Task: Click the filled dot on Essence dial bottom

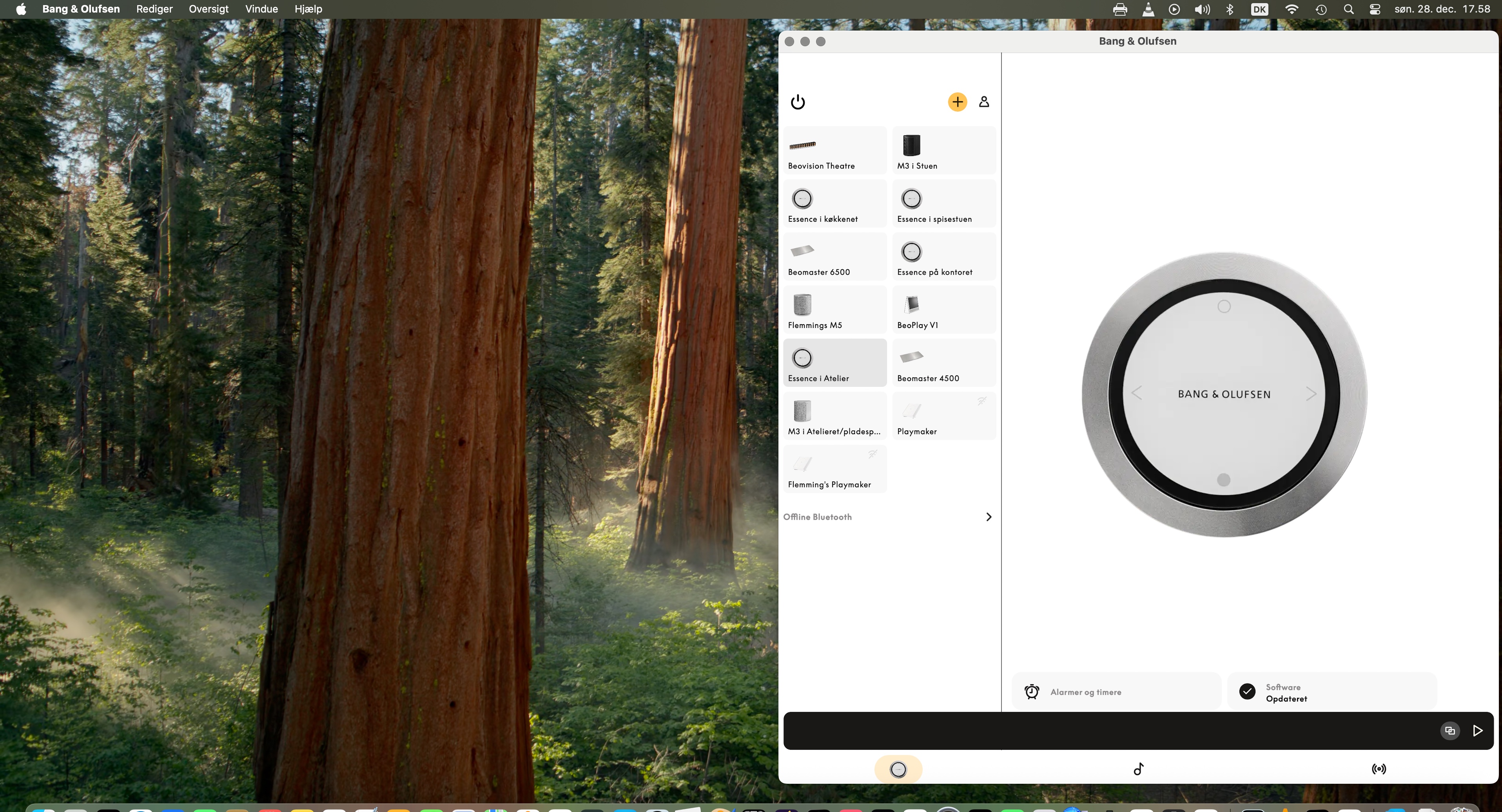Action: tap(1224, 479)
